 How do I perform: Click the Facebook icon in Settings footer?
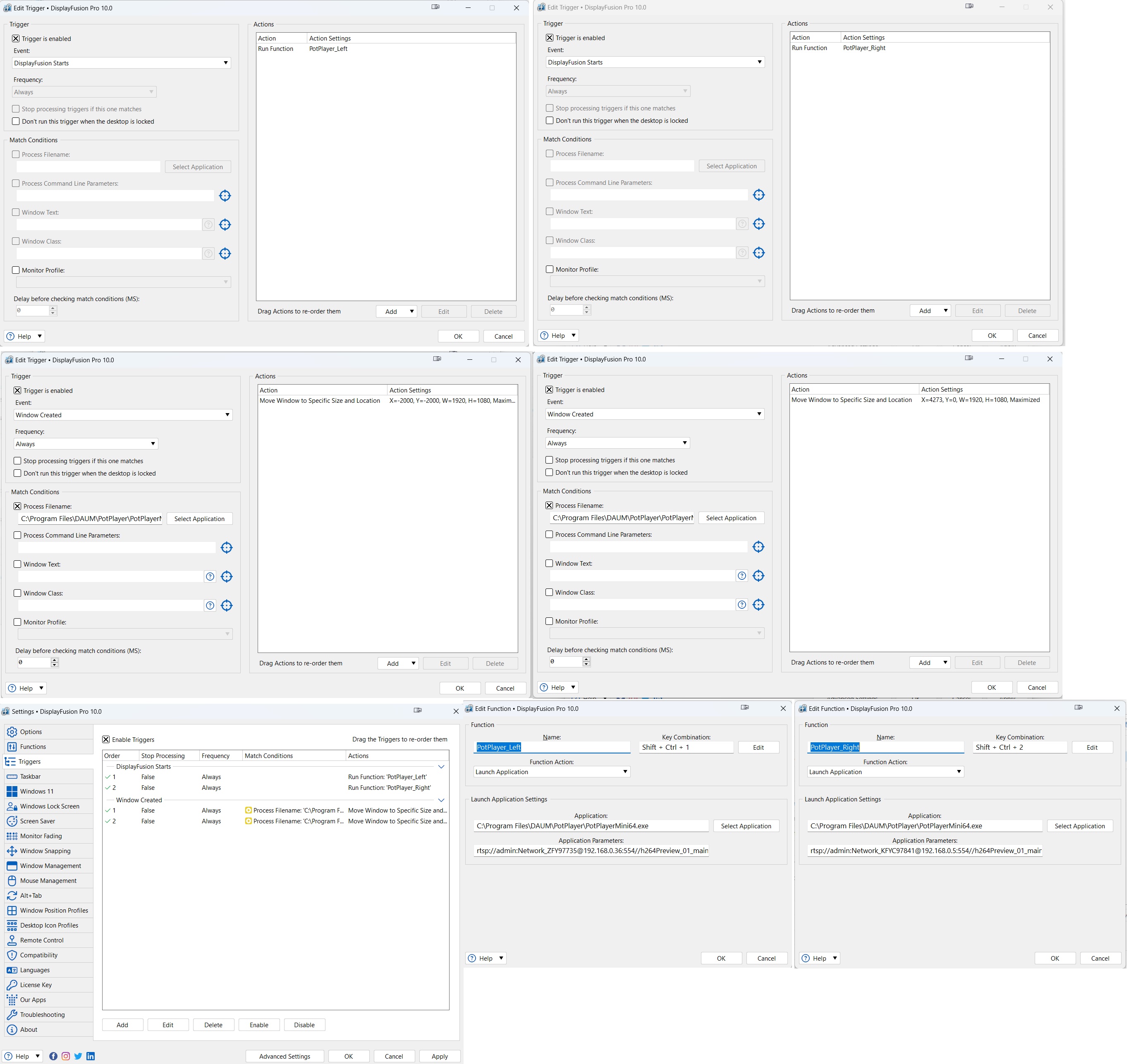(x=53, y=1056)
